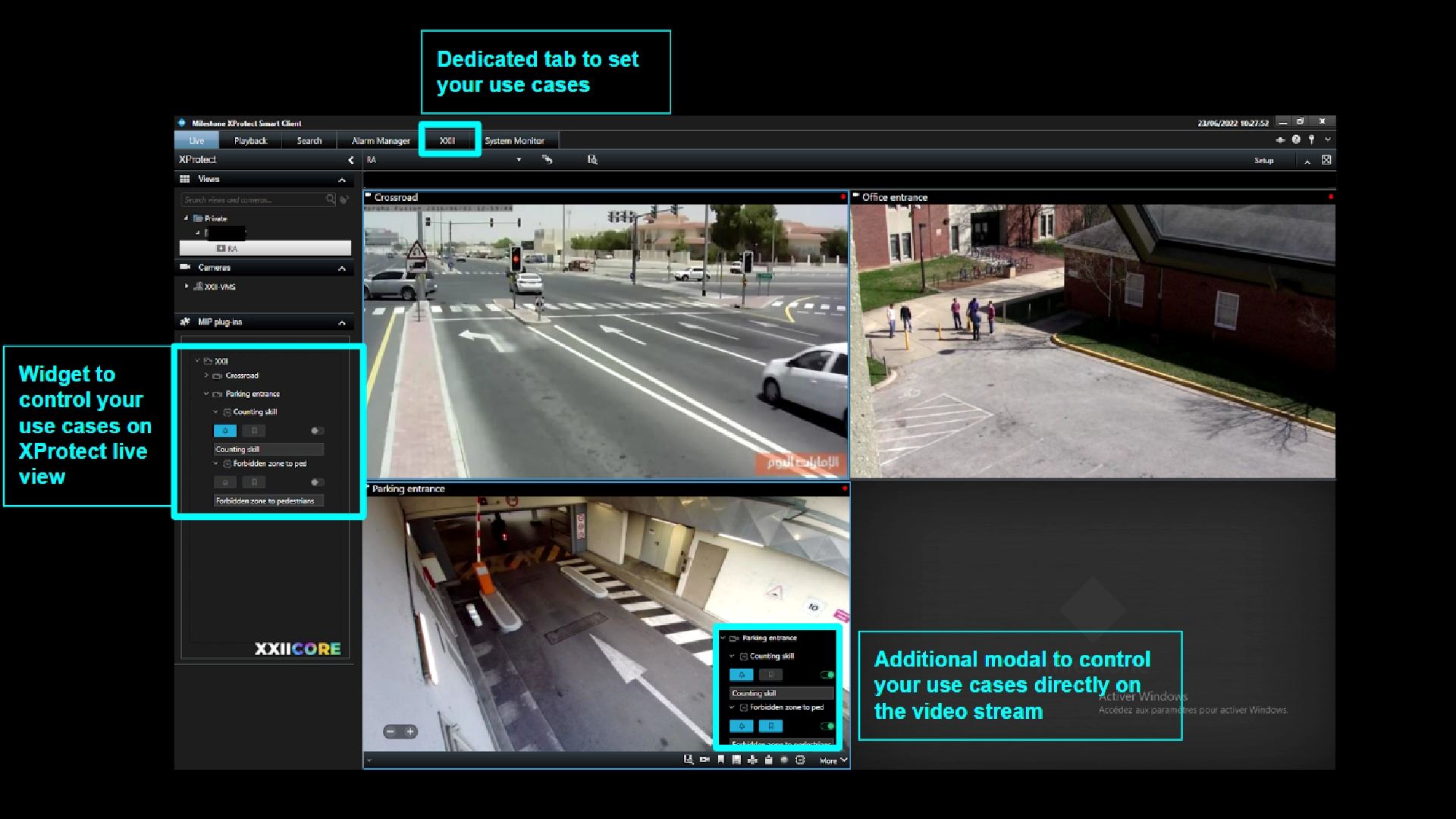Click Forbidden zone bell button in widget
Image resolution: width=1456 pixels, height=819 pixels.
225,482
